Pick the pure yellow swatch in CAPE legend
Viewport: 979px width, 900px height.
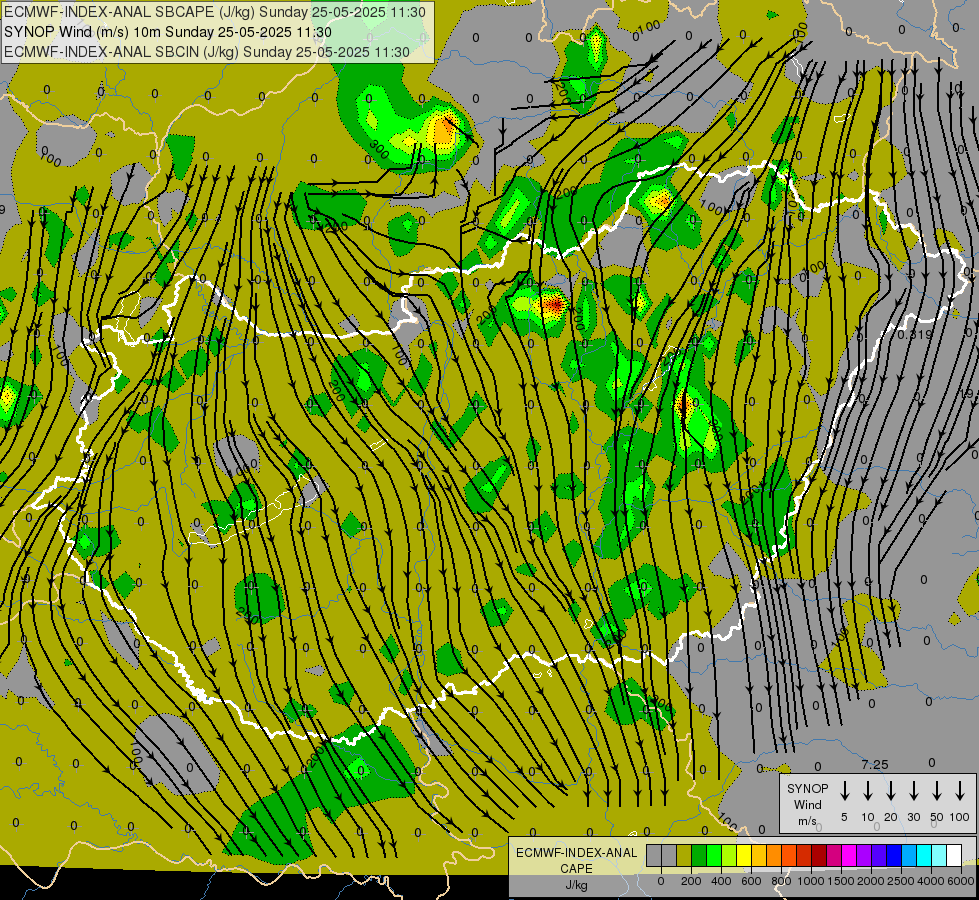pos(744,855)
